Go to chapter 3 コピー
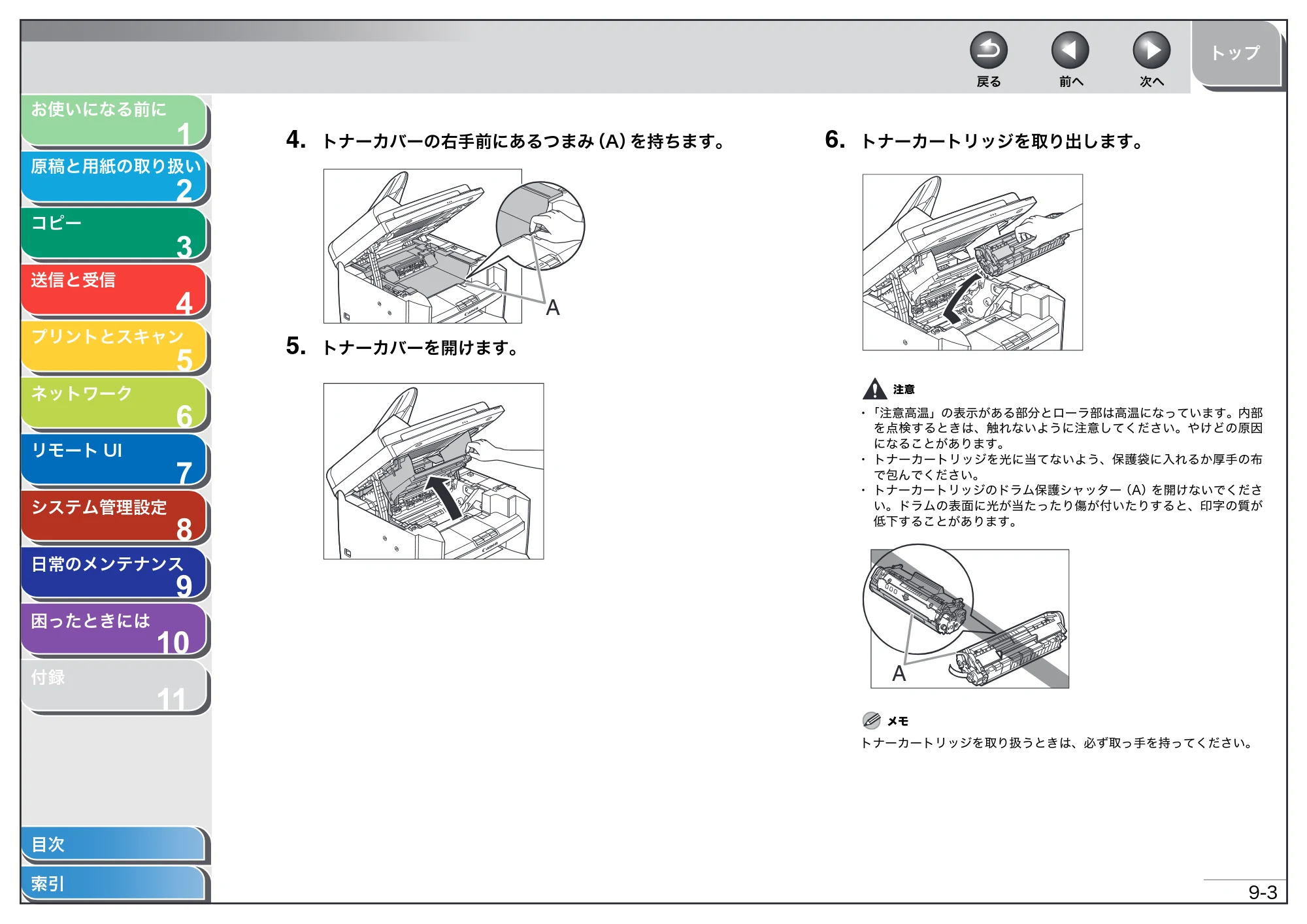This screenshot has width=1307, height=924. 114,233
